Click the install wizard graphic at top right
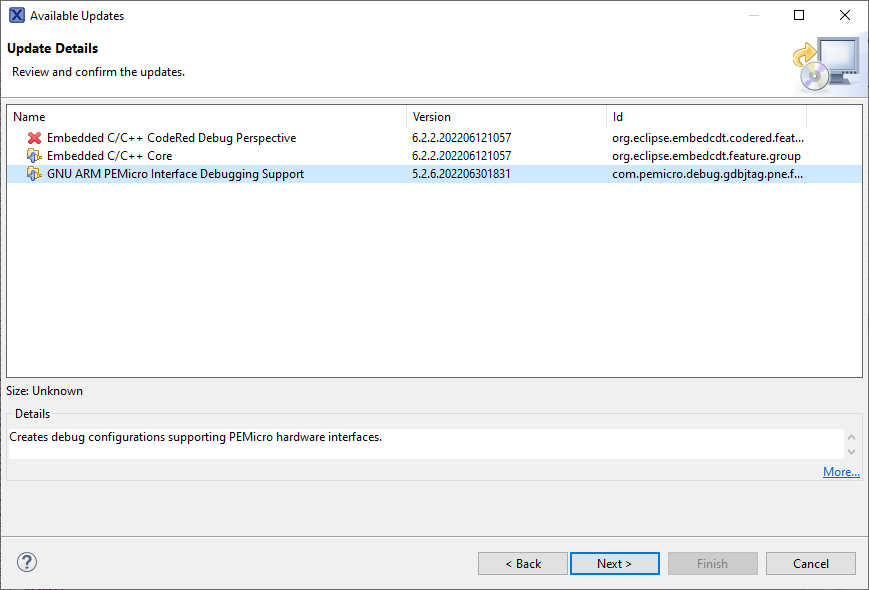This screenshot has height=590, width=869. point(828,62)
